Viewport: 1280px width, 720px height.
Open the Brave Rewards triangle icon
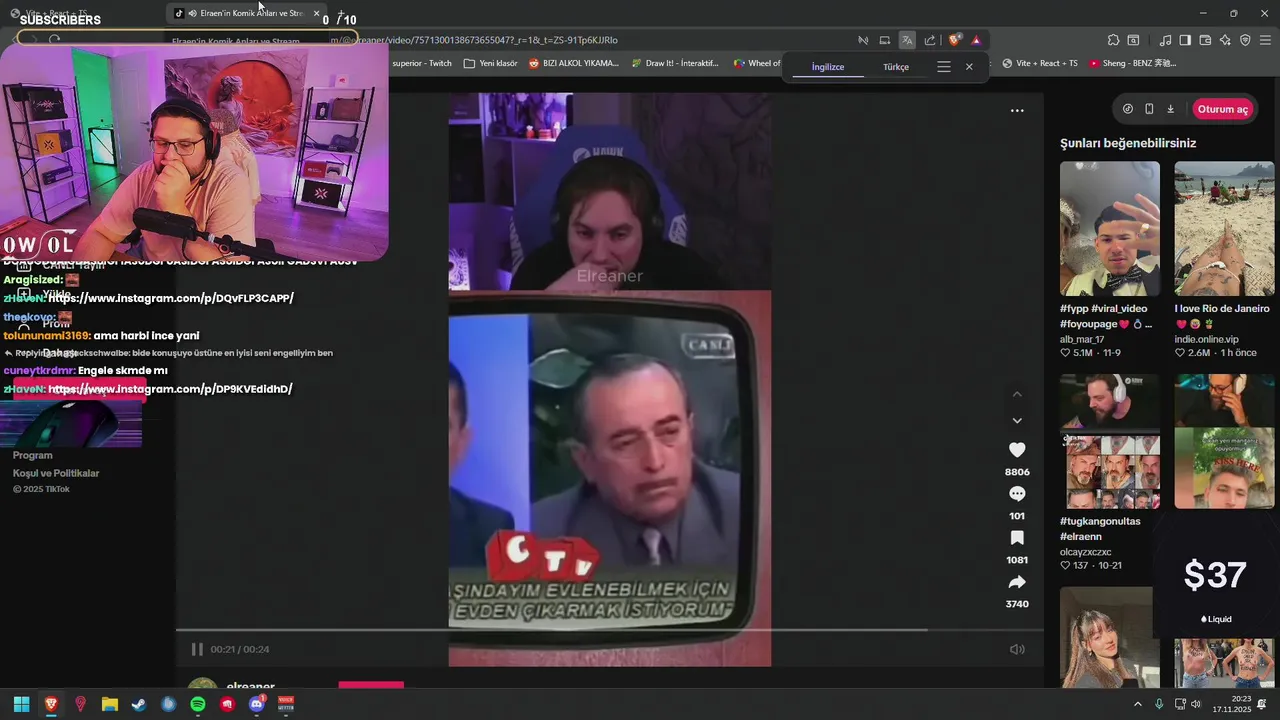[x=976, y=40]
